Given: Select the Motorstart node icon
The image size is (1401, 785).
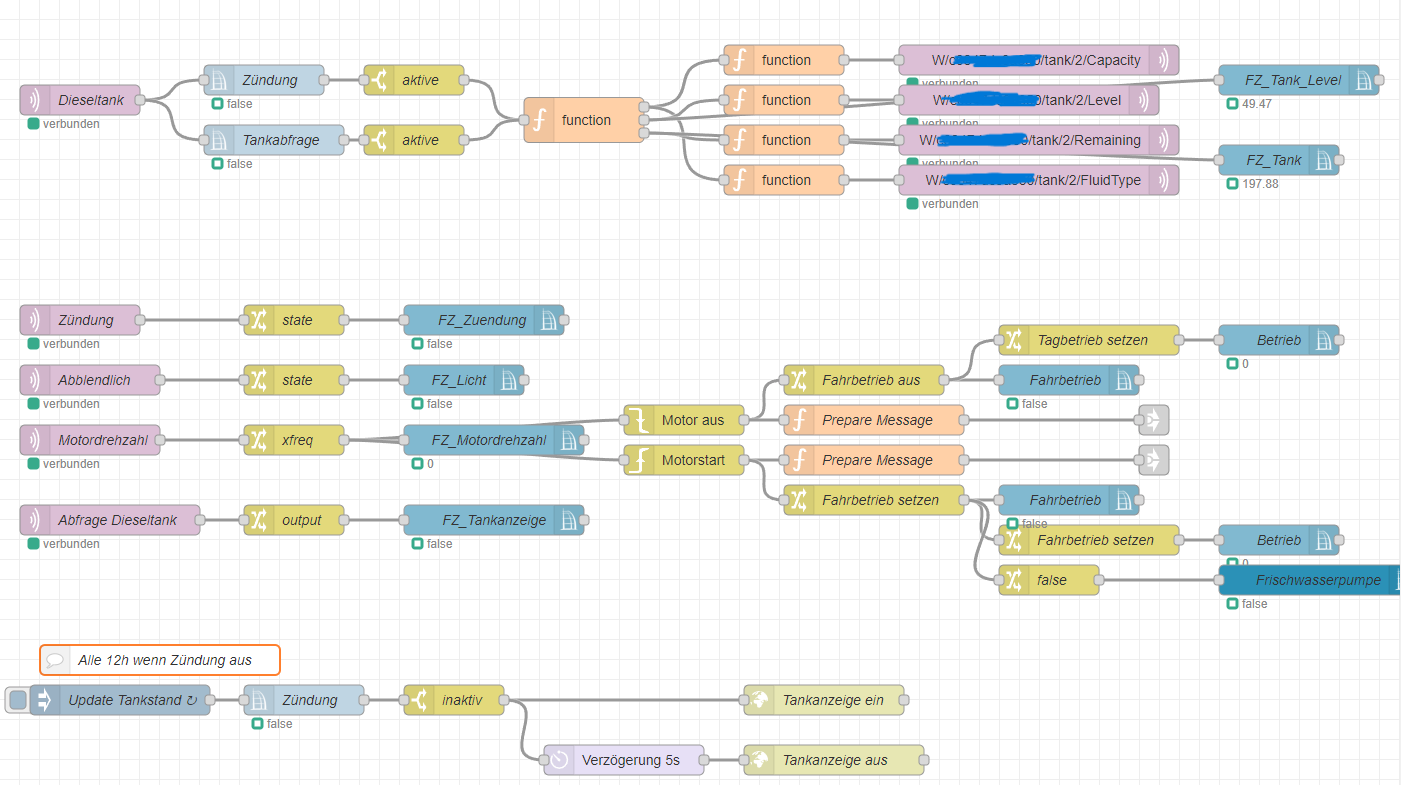Looking at the screenshot, I should click(x=638, y=460).
